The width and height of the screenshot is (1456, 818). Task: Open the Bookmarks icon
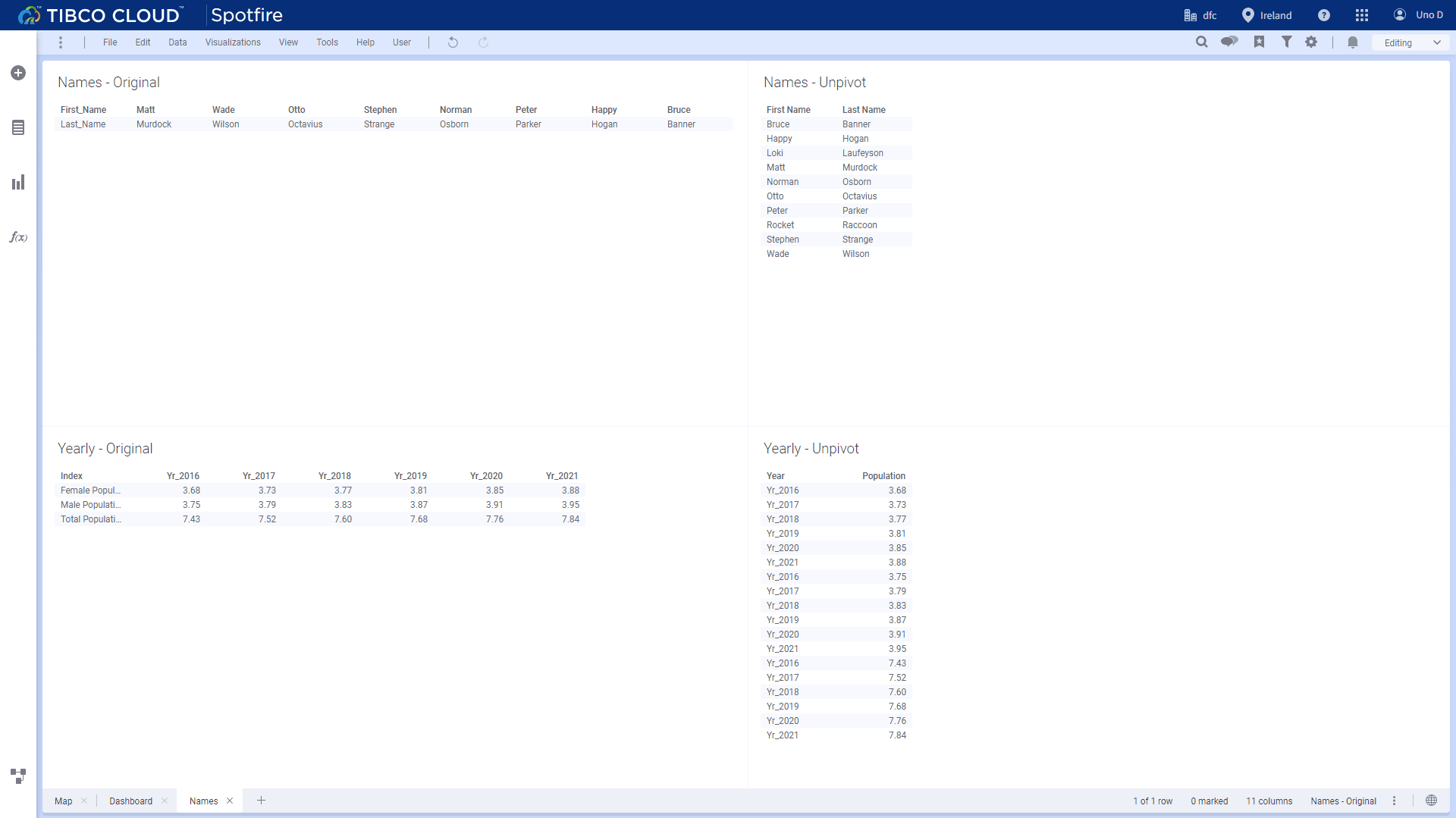coord(1260,42)
